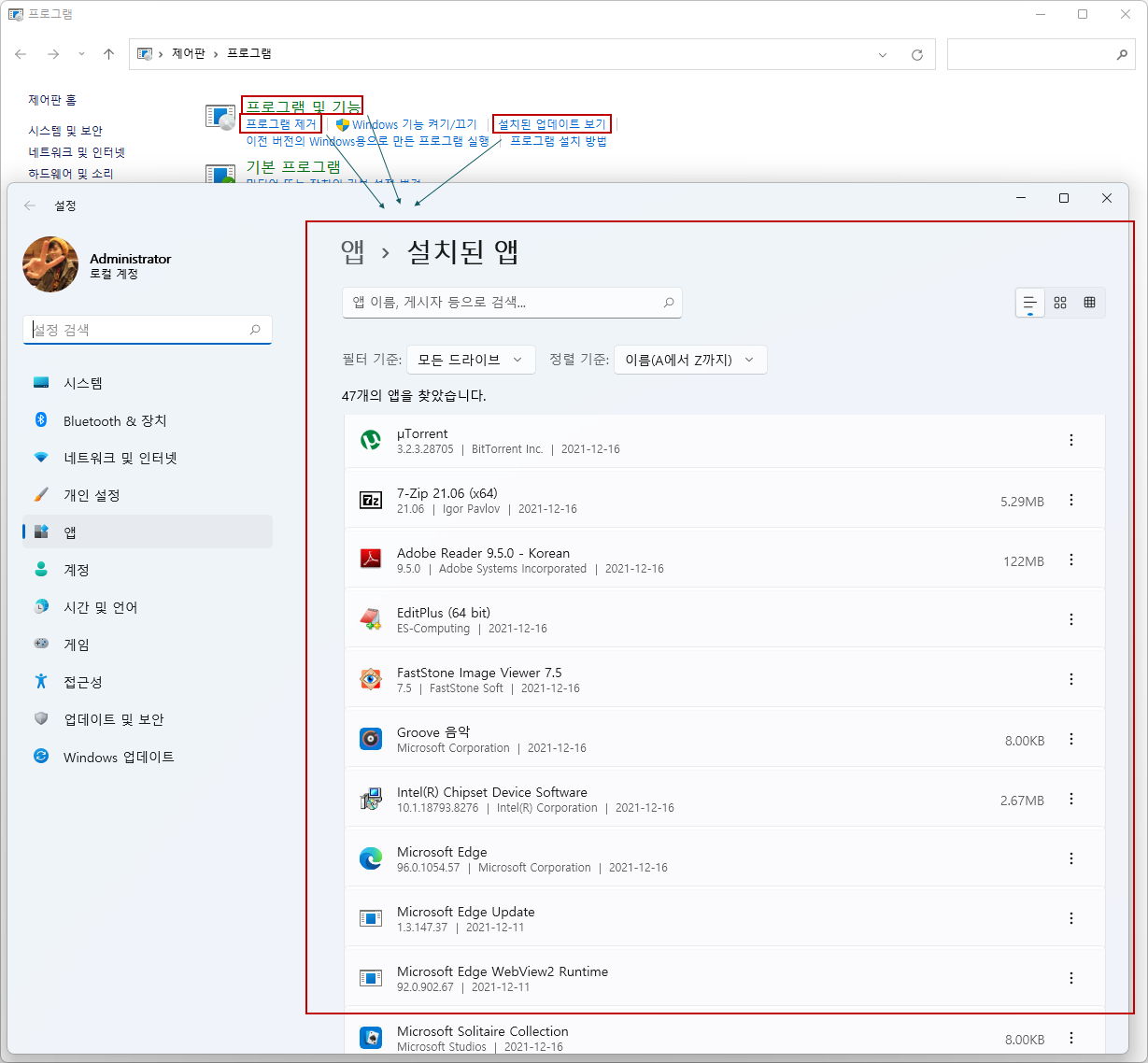Focus the Control Panel search box
Screen dimensions: 1148x1063
tap(1042, 54)
